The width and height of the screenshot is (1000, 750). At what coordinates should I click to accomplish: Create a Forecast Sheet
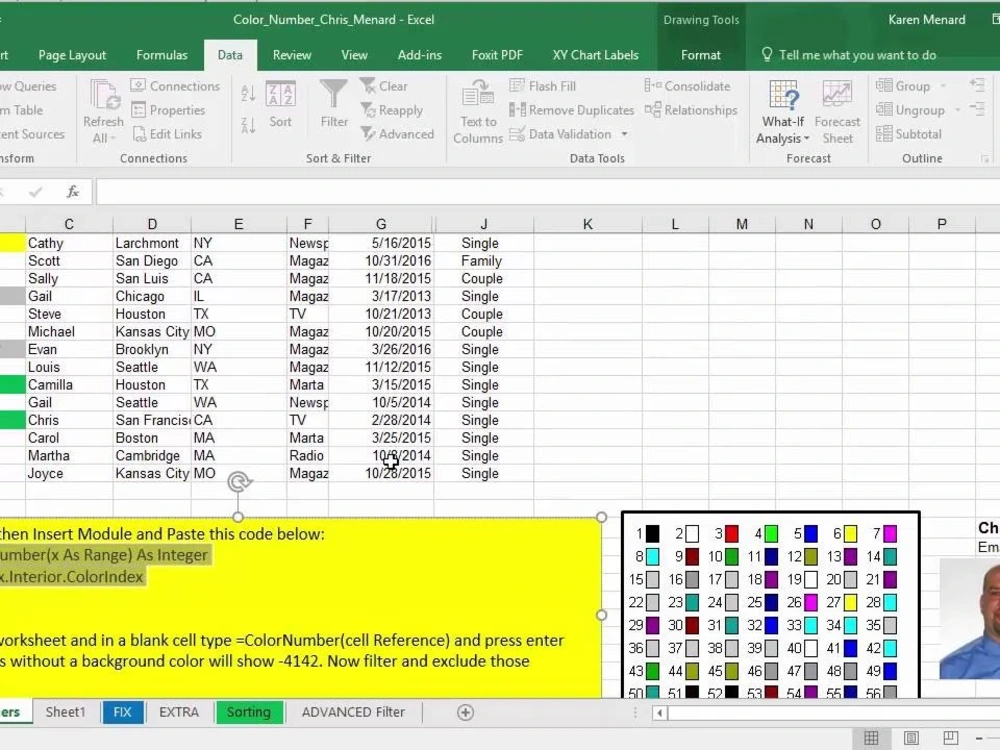837,112
